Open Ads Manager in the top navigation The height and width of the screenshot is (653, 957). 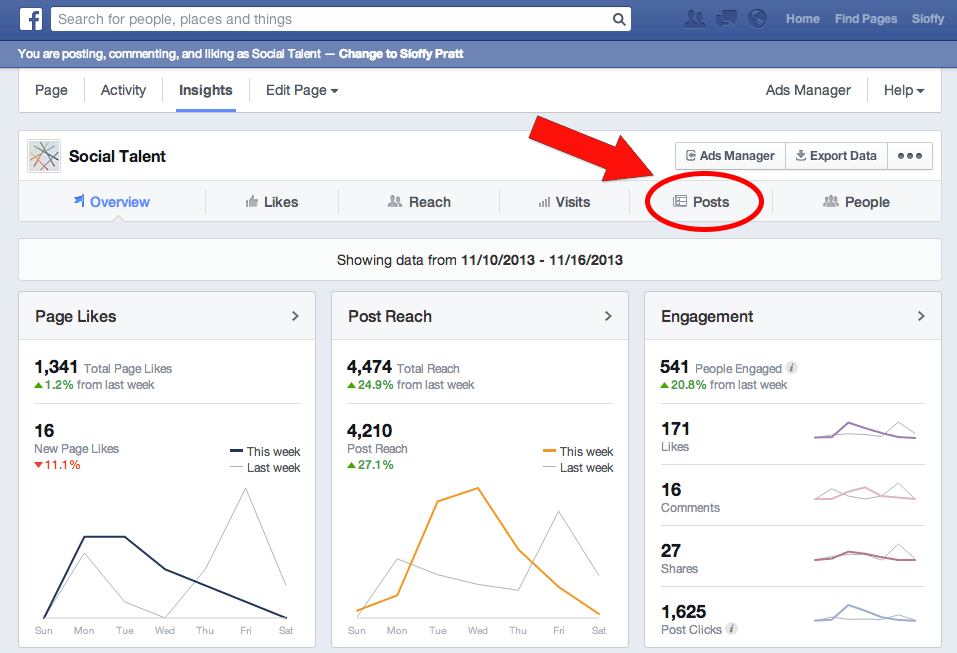pyautogui.click(x=808, y=90)
